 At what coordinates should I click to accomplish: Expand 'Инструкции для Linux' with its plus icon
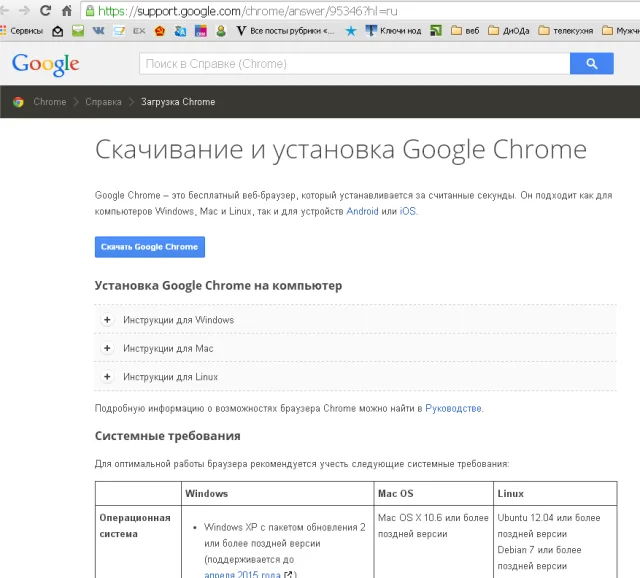[107, 376]
